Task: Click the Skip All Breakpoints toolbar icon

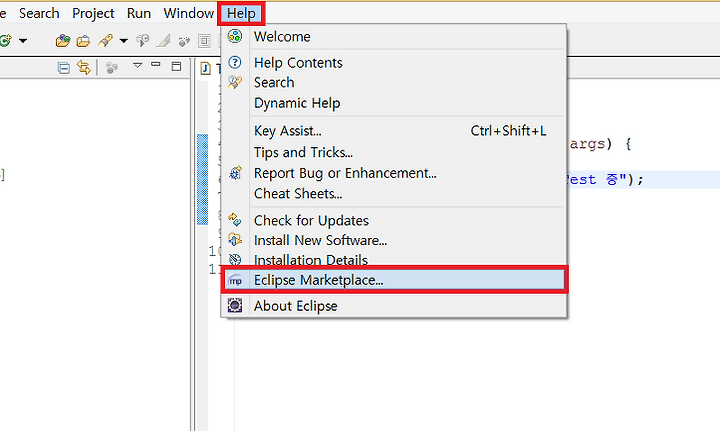Action: click(184, 42)
